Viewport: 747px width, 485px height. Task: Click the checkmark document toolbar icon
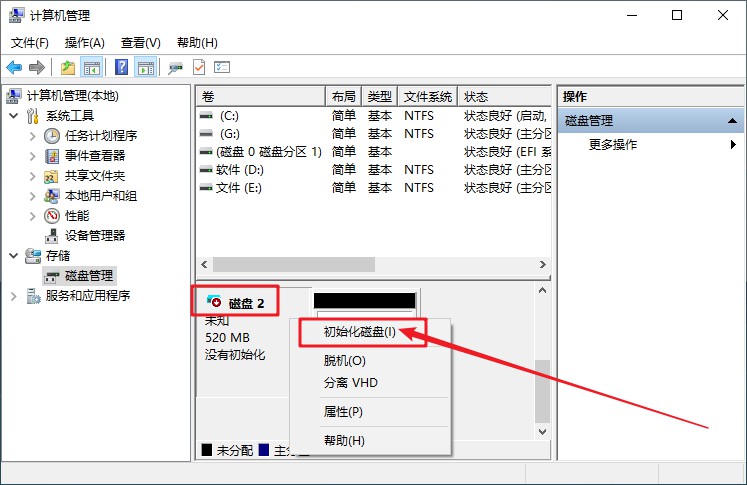pyautogui.click(x=199, y=67)
